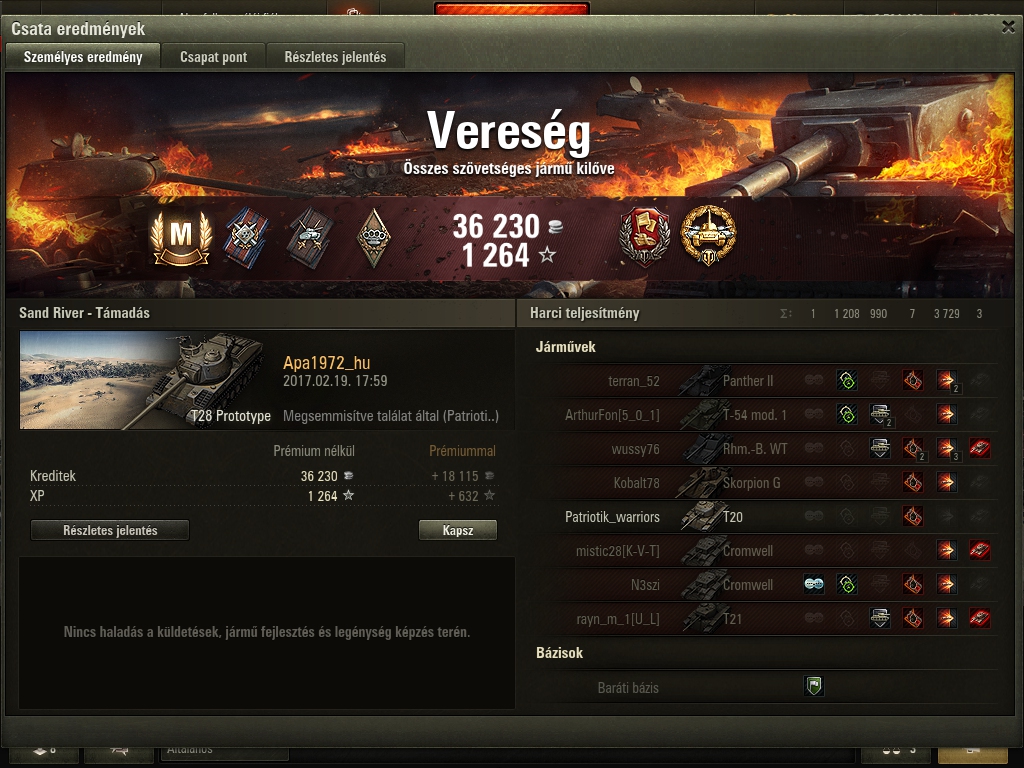Click the crit hit icon on Kobalt78's row

[x=913, y=483]
